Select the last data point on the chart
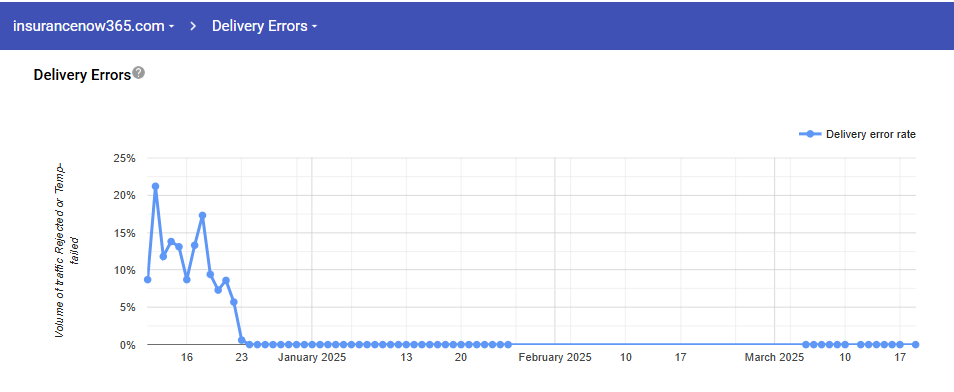 (916, 345)
